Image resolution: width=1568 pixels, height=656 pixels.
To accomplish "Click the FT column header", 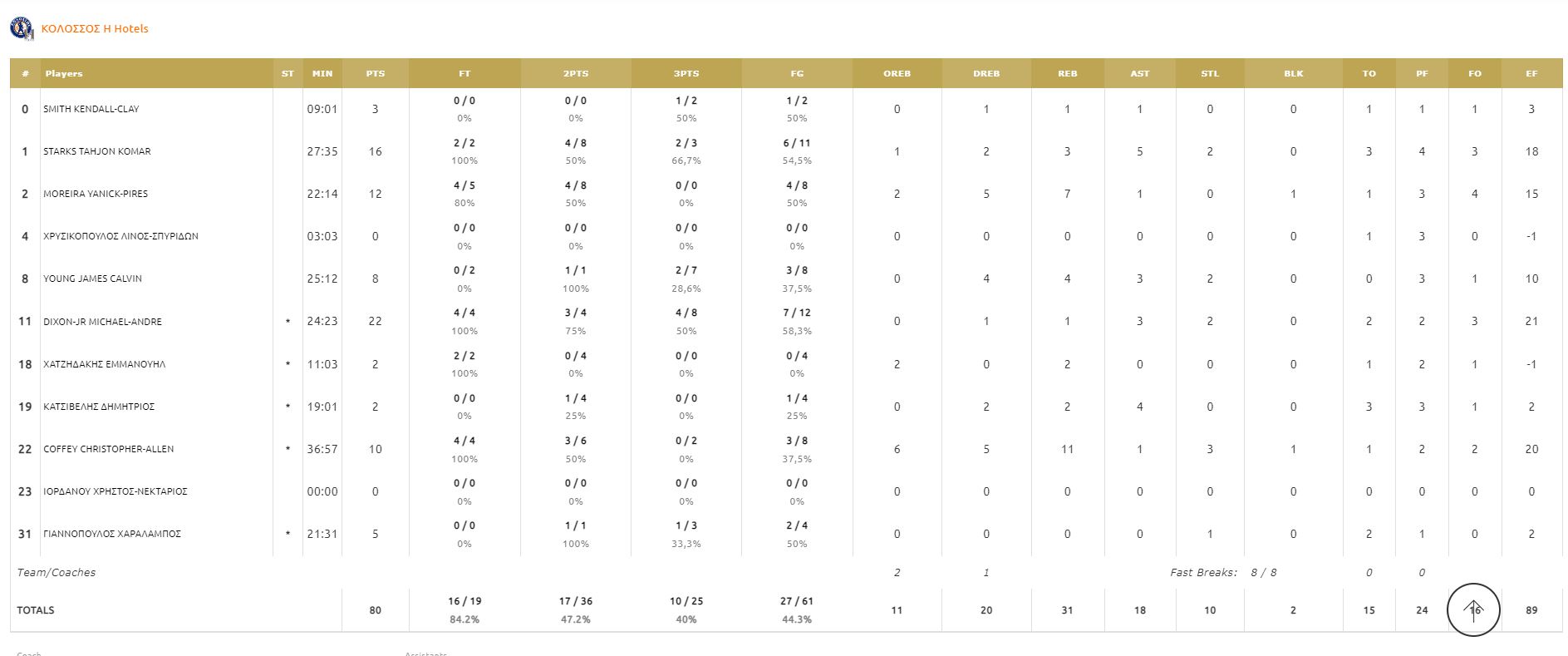I will coord(465,73).
